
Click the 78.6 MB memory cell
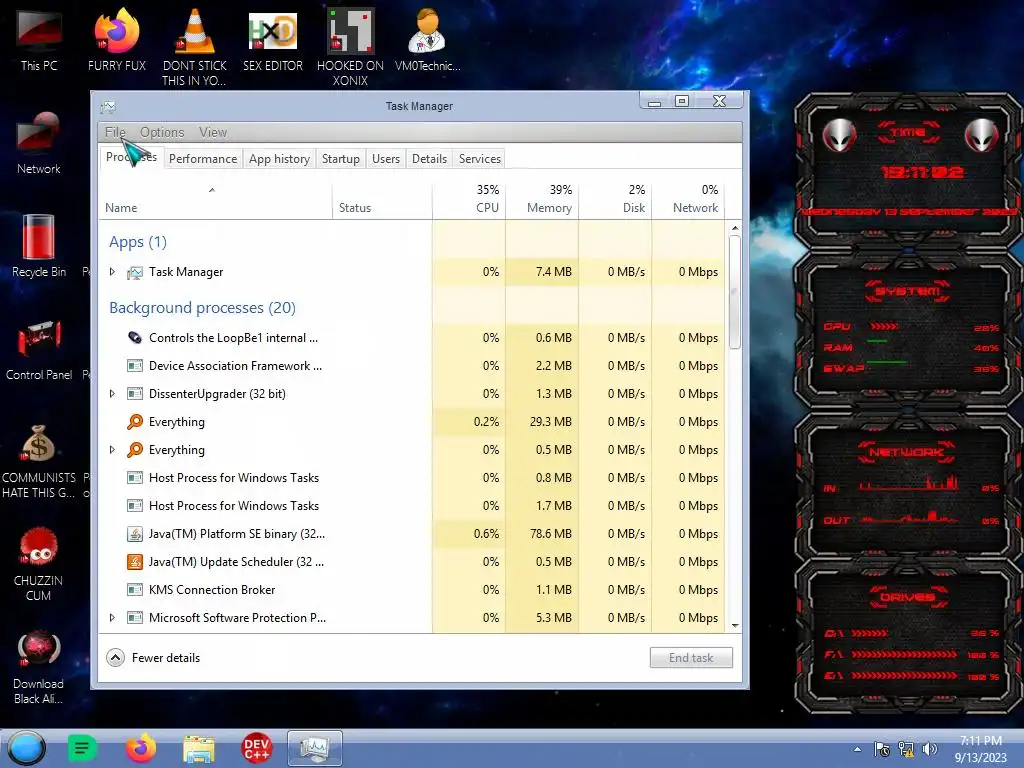[542, 534]
